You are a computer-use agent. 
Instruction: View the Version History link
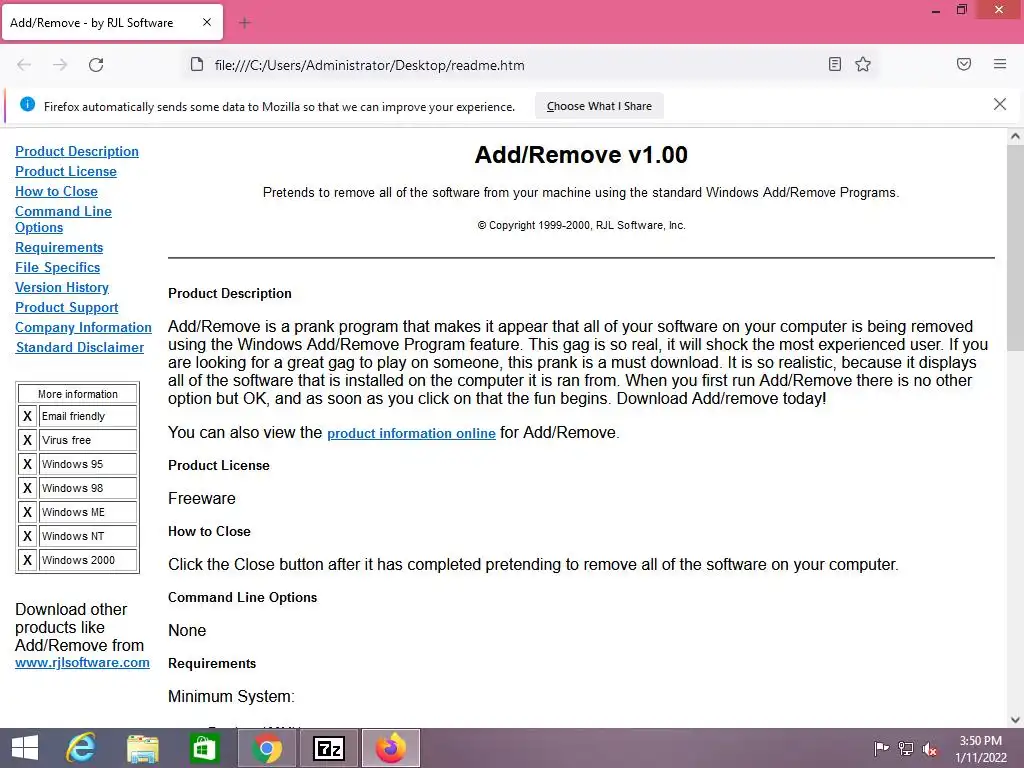coord(62,287)
